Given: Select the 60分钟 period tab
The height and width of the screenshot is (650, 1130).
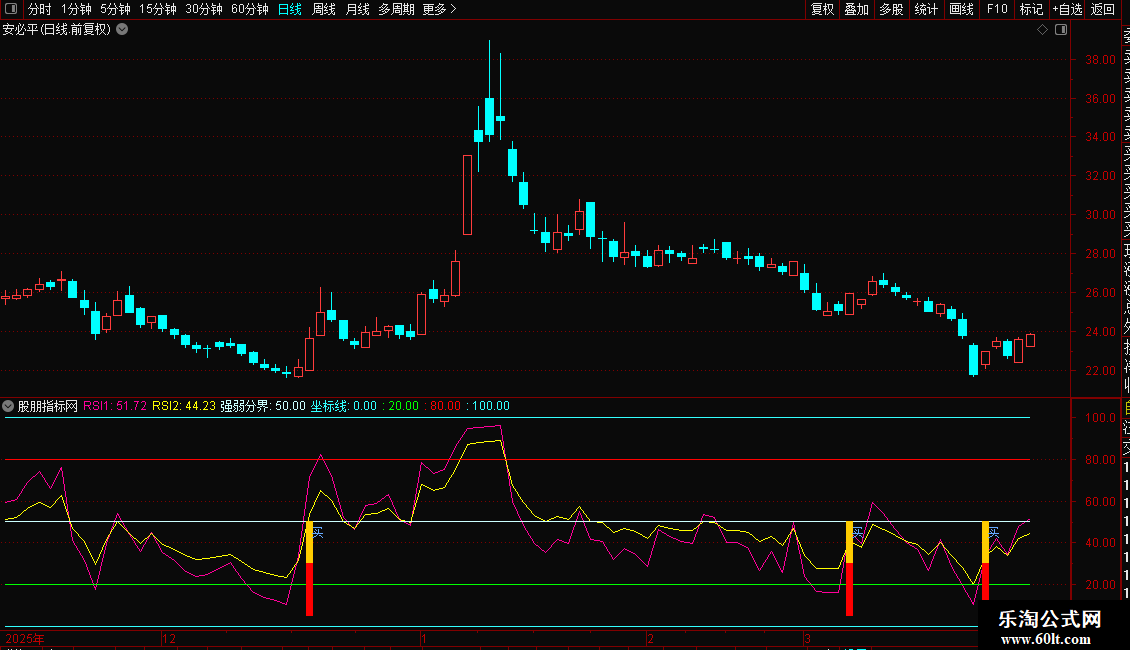Looking at the screenshot, I should pos(250,9).
